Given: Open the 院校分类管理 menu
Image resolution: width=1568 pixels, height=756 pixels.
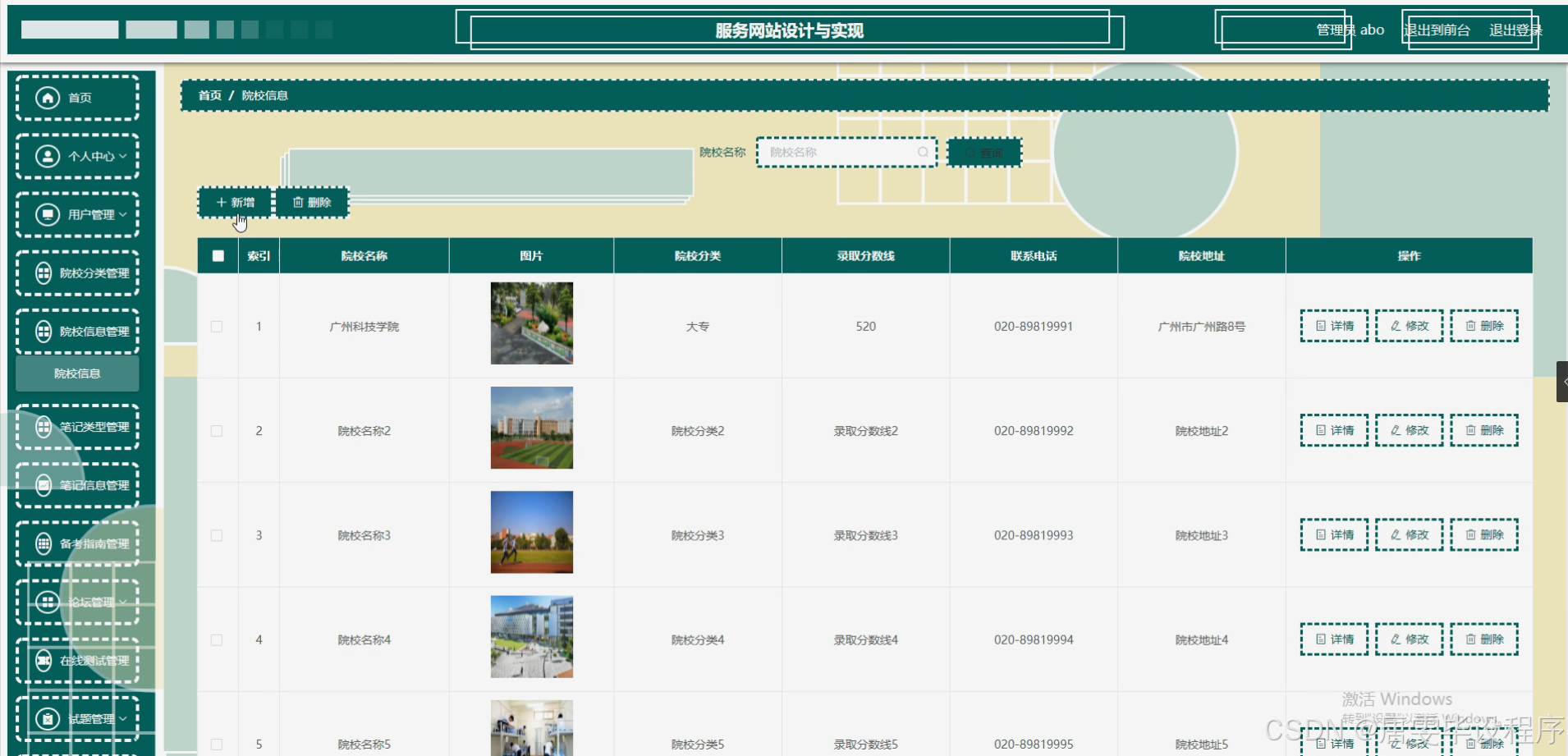Looking at the screenshot, I should [77, 273].
